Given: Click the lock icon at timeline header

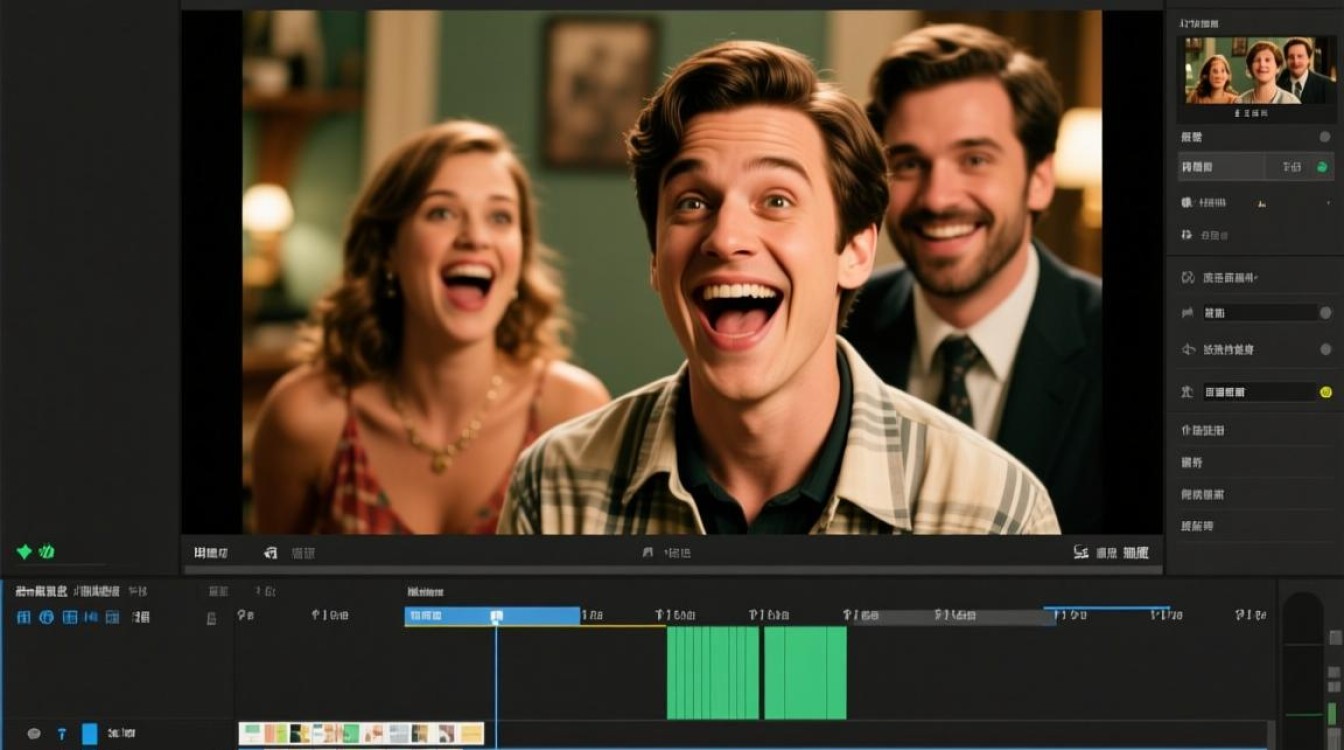Looking at the screenshot, I should pos(211,618).
